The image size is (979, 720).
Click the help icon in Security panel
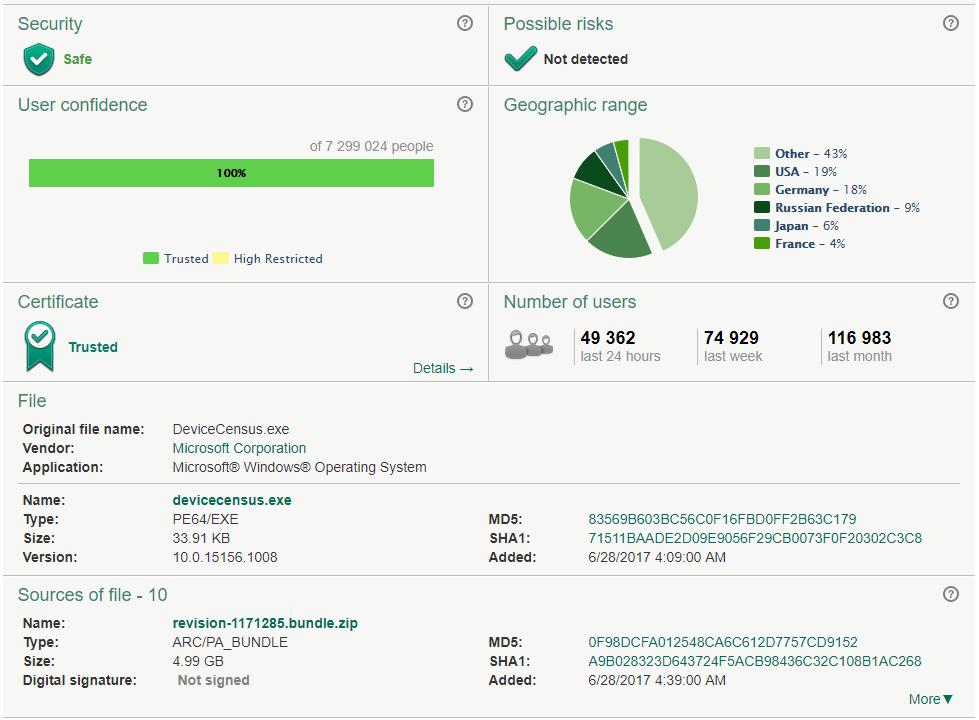[x=464, y=24]
